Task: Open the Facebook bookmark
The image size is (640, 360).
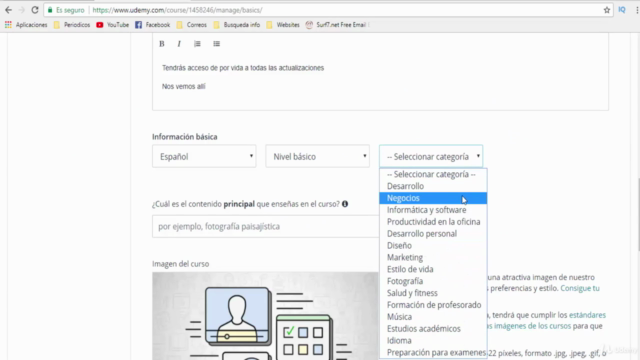Action: click(153, 25)
